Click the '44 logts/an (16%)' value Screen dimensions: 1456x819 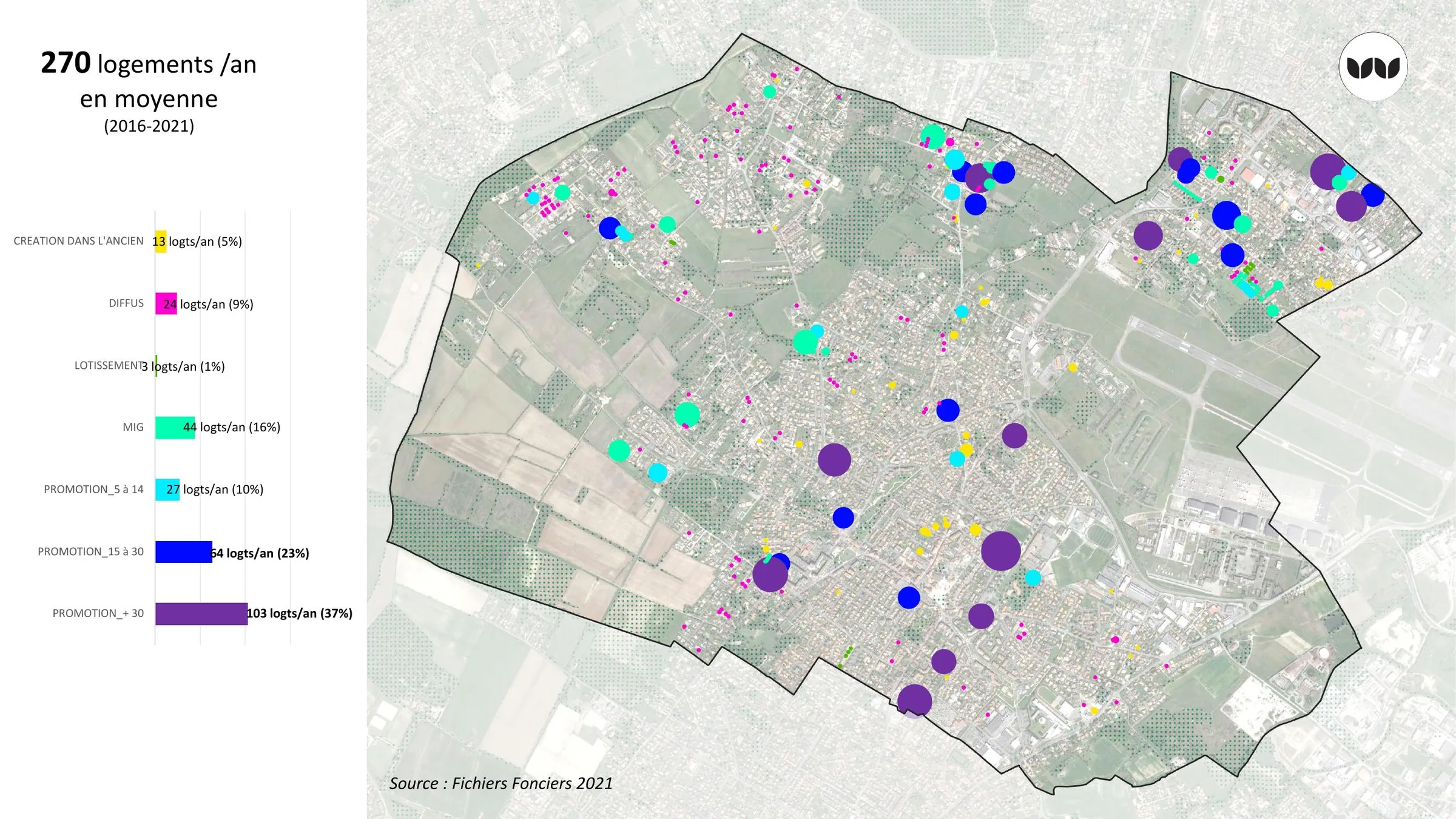tap(232, 427)
